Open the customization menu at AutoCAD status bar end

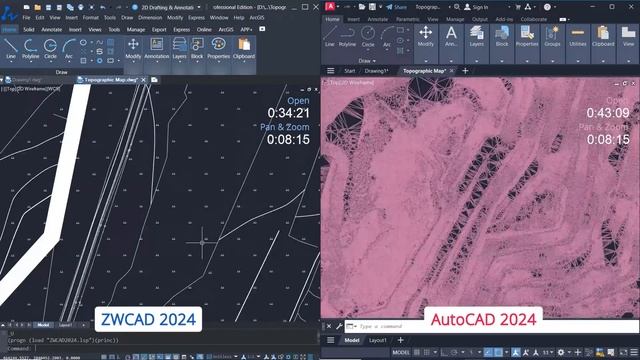[x=633, y=352]
